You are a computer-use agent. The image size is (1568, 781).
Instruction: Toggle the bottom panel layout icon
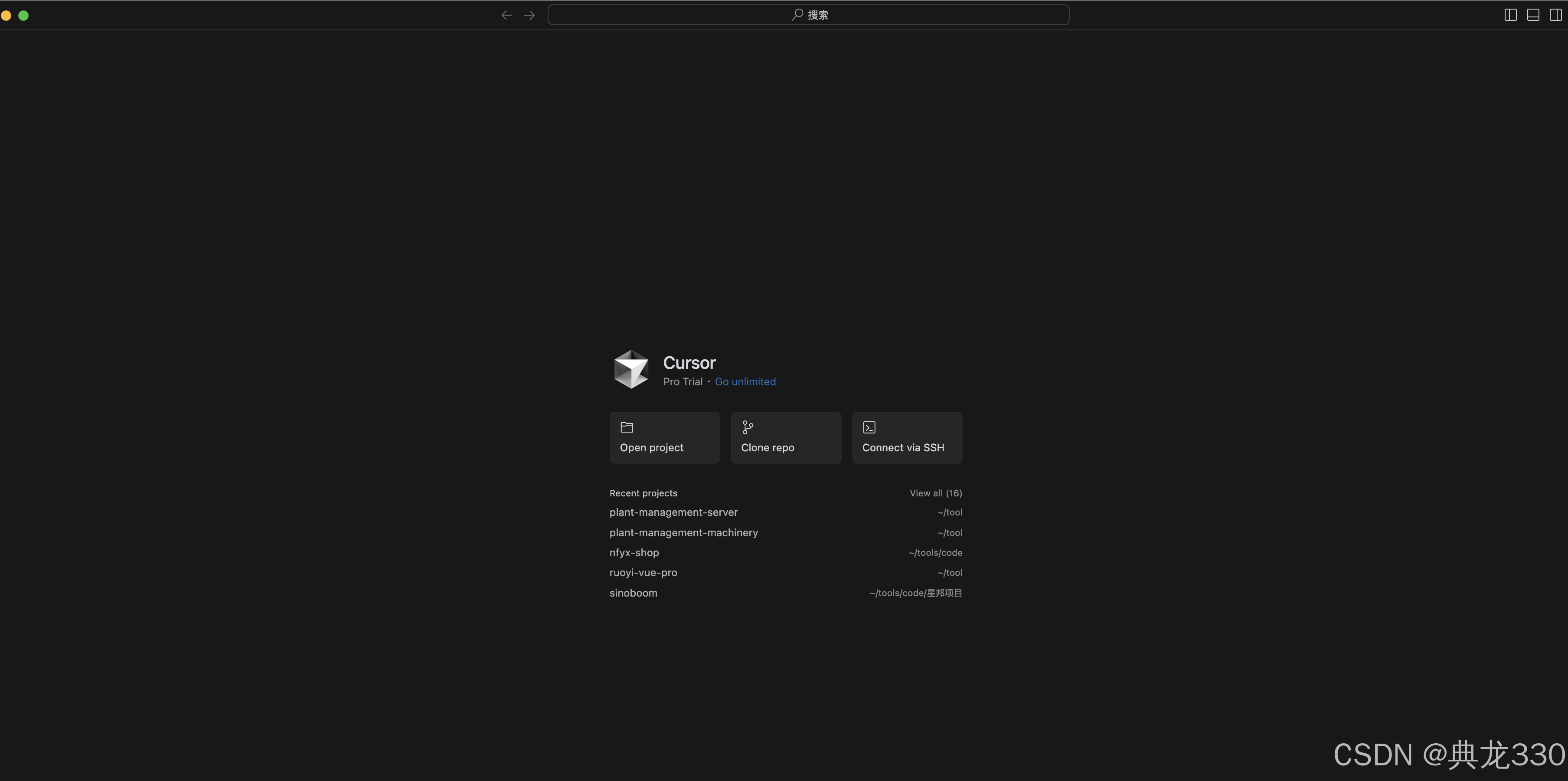tap(1533, 15)
